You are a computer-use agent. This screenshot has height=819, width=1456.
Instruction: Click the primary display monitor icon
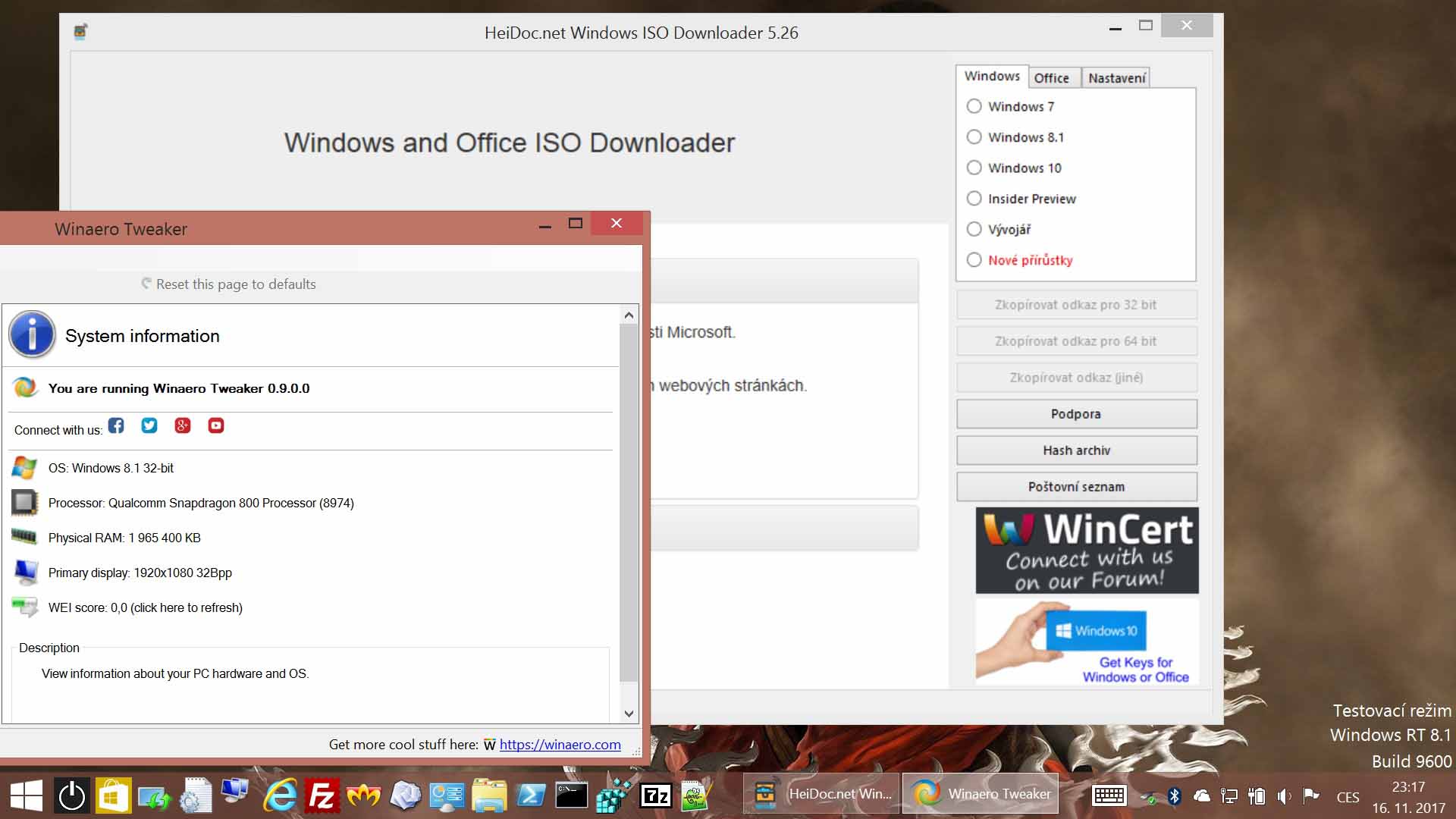click(x=26, y=573)
